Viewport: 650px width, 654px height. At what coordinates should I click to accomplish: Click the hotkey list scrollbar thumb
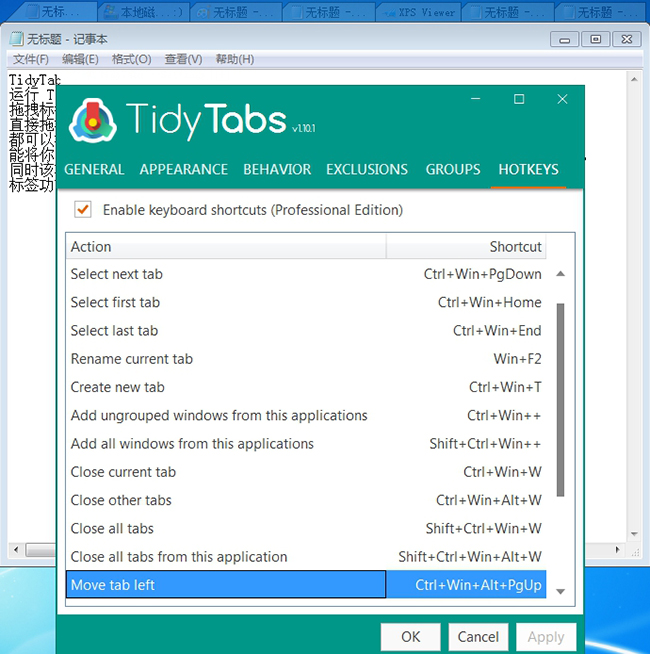561,400
